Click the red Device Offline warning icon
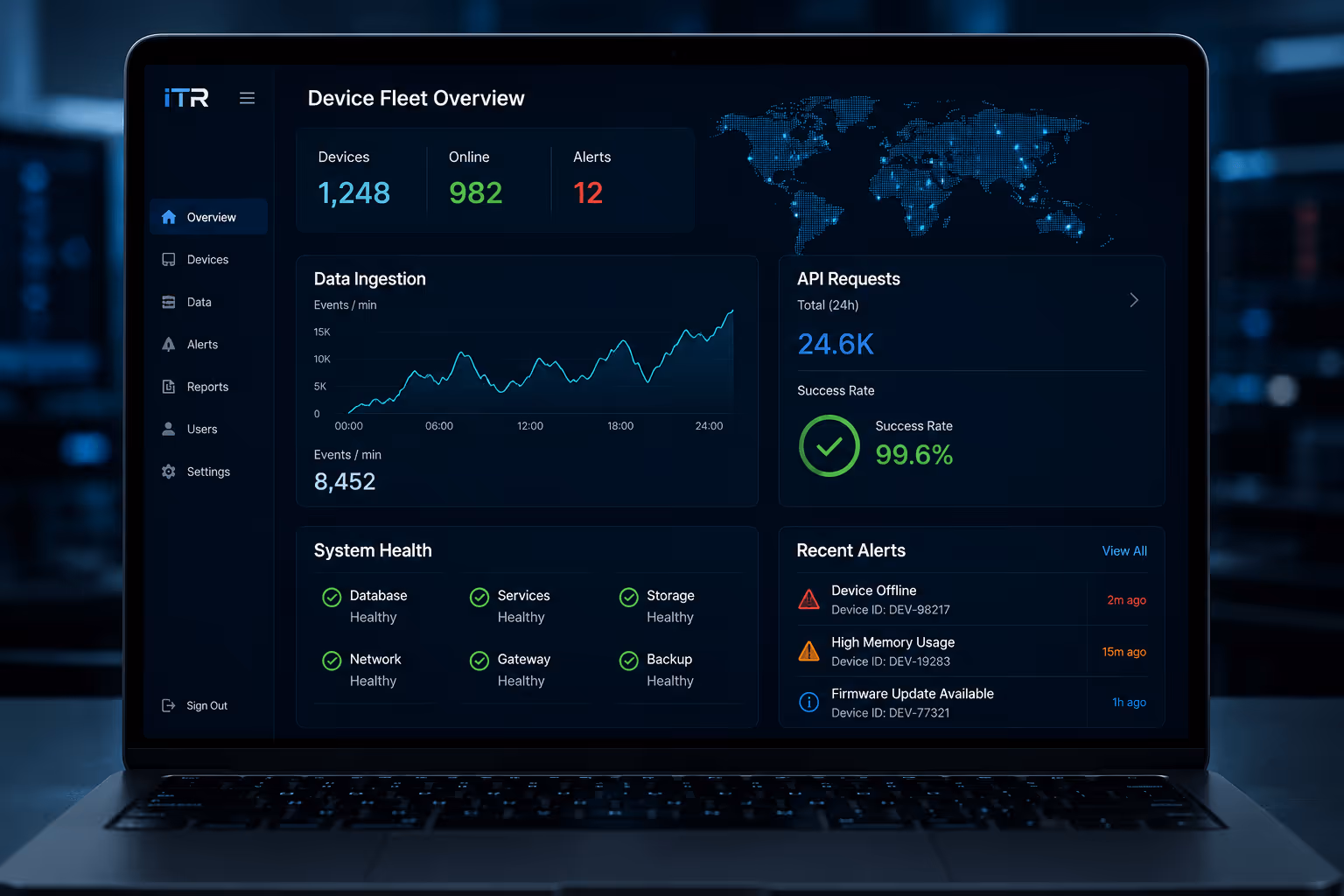This screenshot has width=1344, height=896. (x=809, y=599)
